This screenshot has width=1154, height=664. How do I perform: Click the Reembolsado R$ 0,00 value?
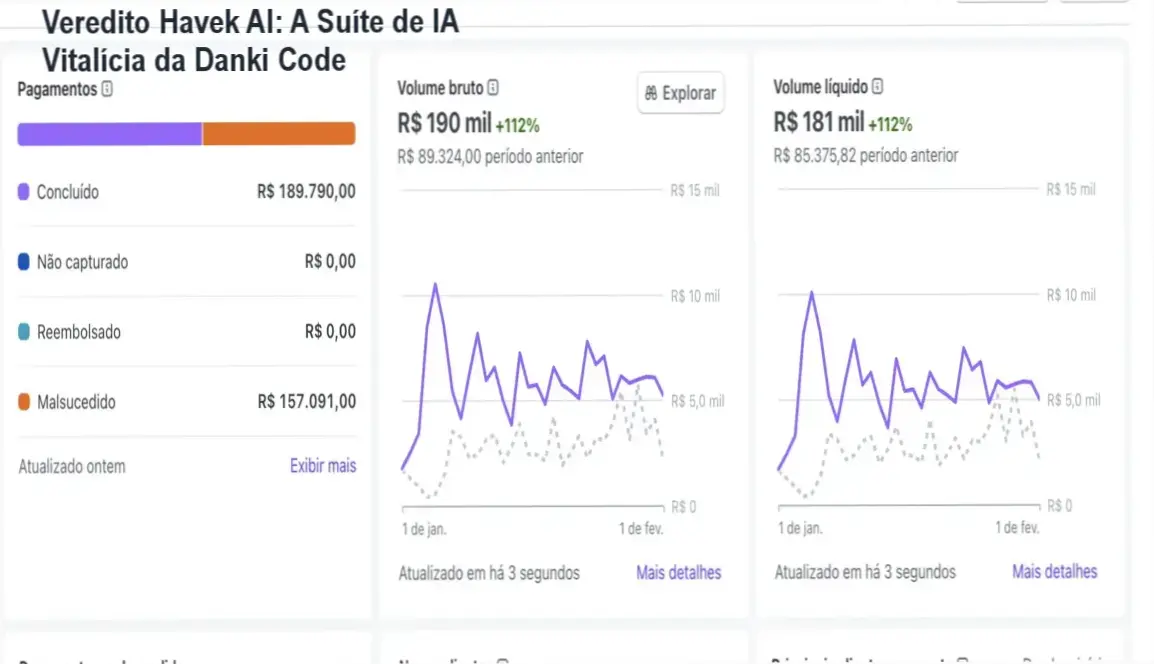[330, 331]
